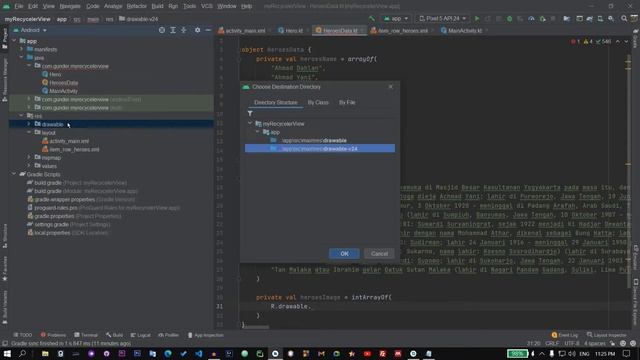
Task: Click the battery percentage indicator in the tray
Action: (x=517, y=353)
